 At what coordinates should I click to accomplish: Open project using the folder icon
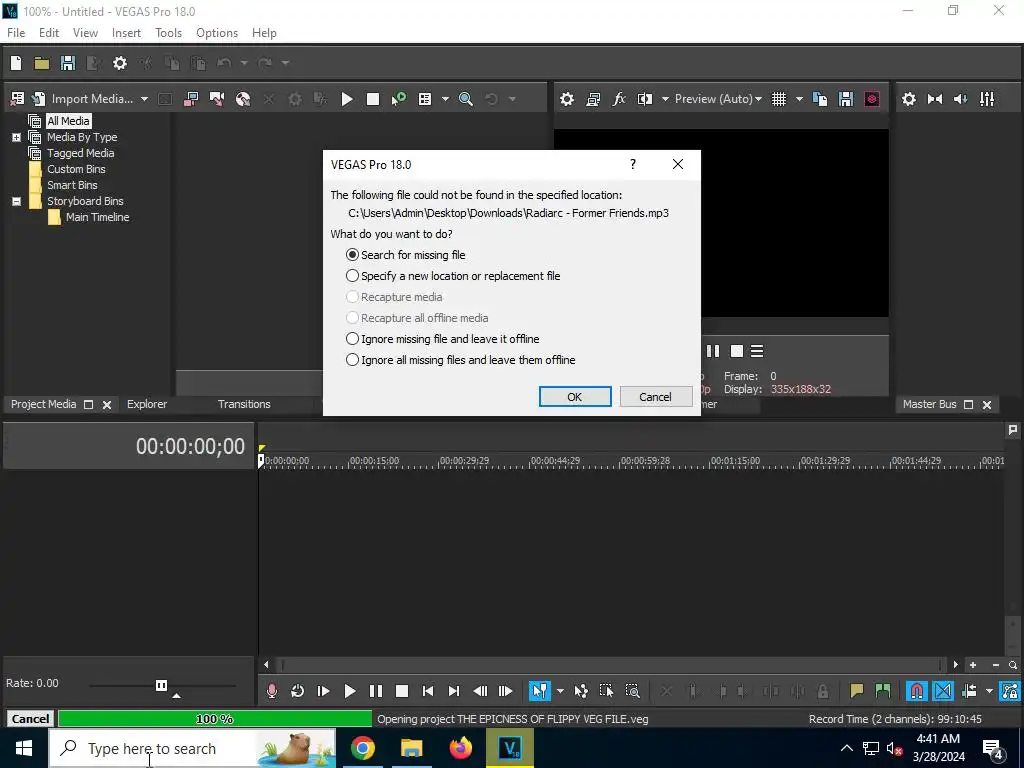(42, 63)
